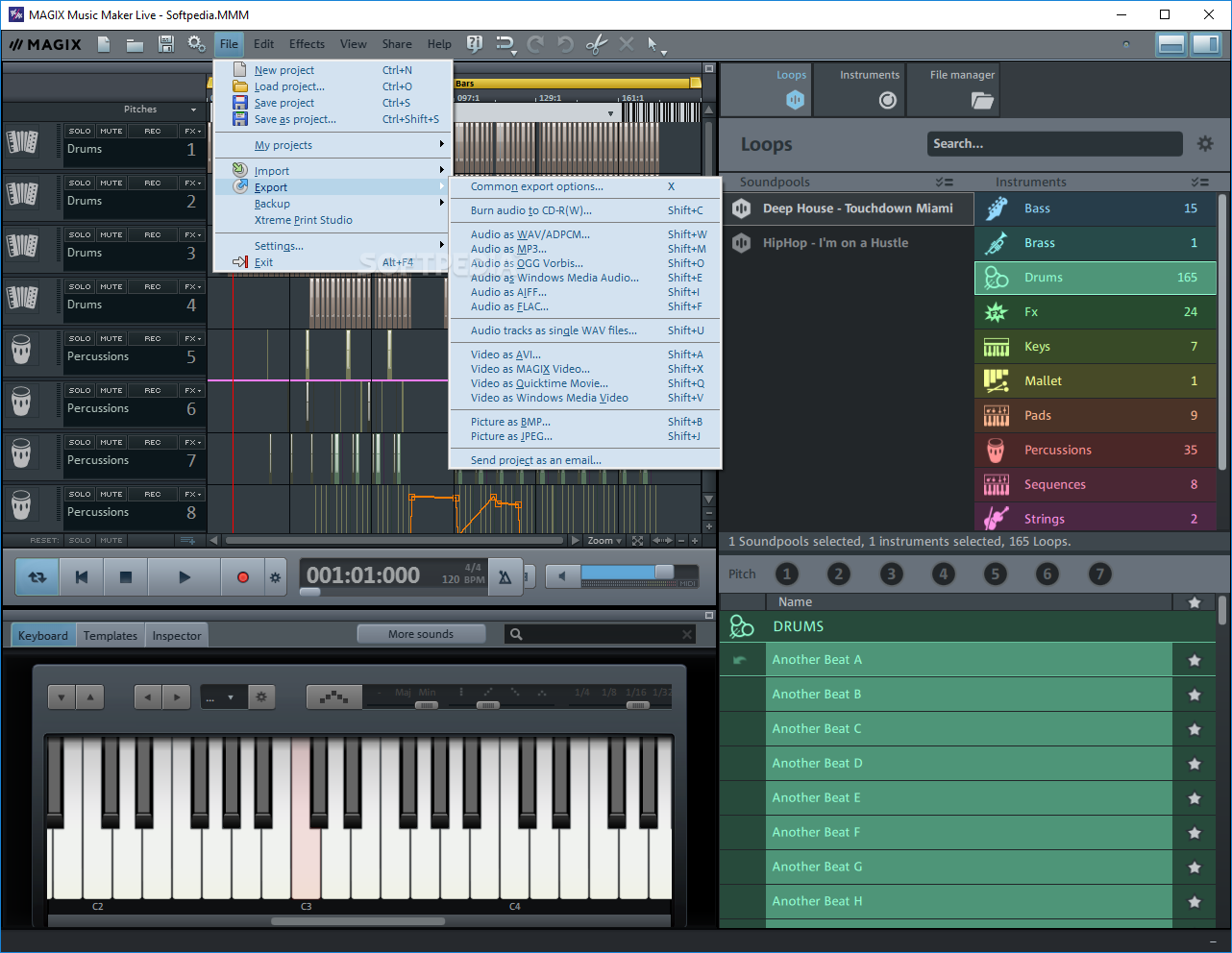Open the keyboard preset dropdown
Screen dimensions: 1232x953
point(223,697)
